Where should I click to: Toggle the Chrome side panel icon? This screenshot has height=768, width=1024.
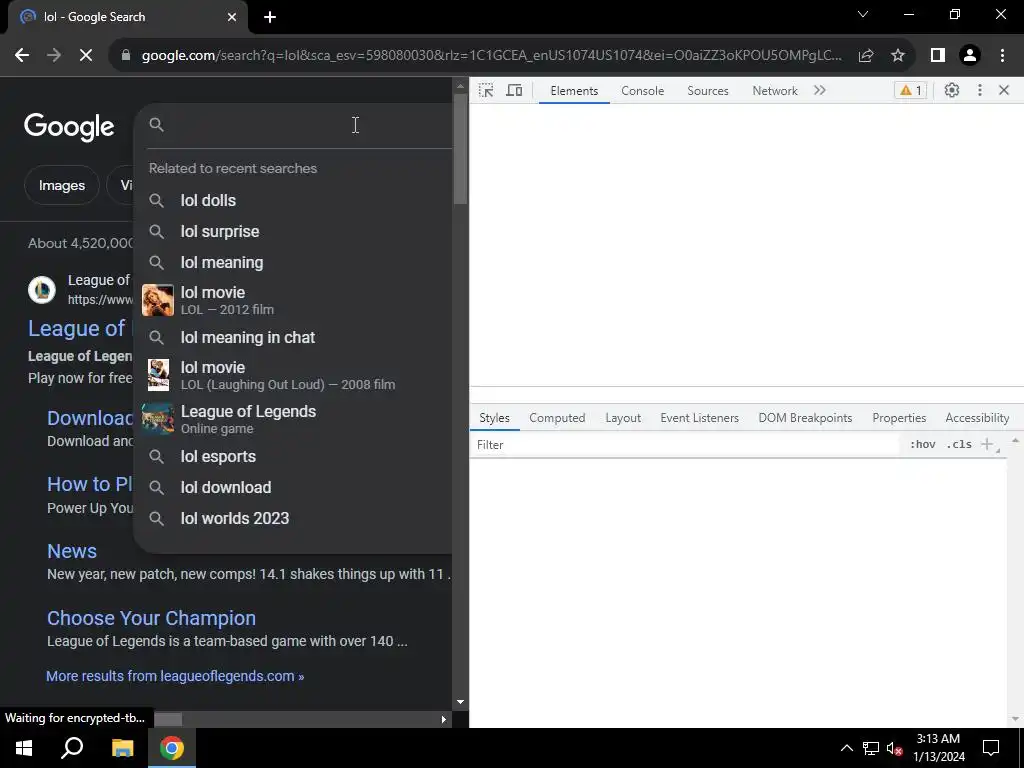click(x=938, y=56)
